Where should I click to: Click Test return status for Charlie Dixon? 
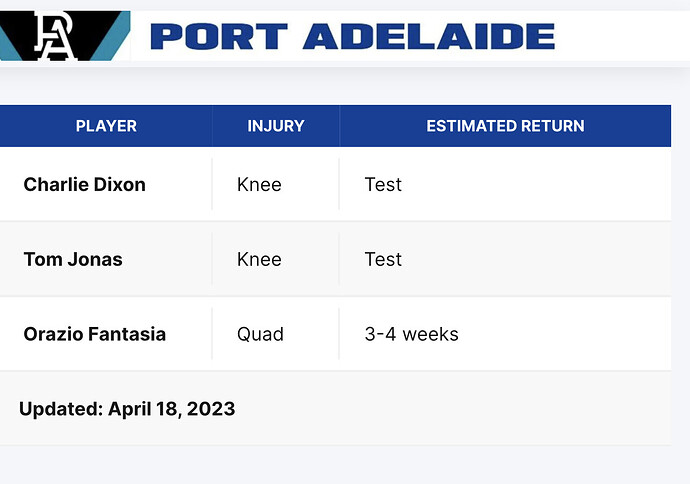point(383,184)
